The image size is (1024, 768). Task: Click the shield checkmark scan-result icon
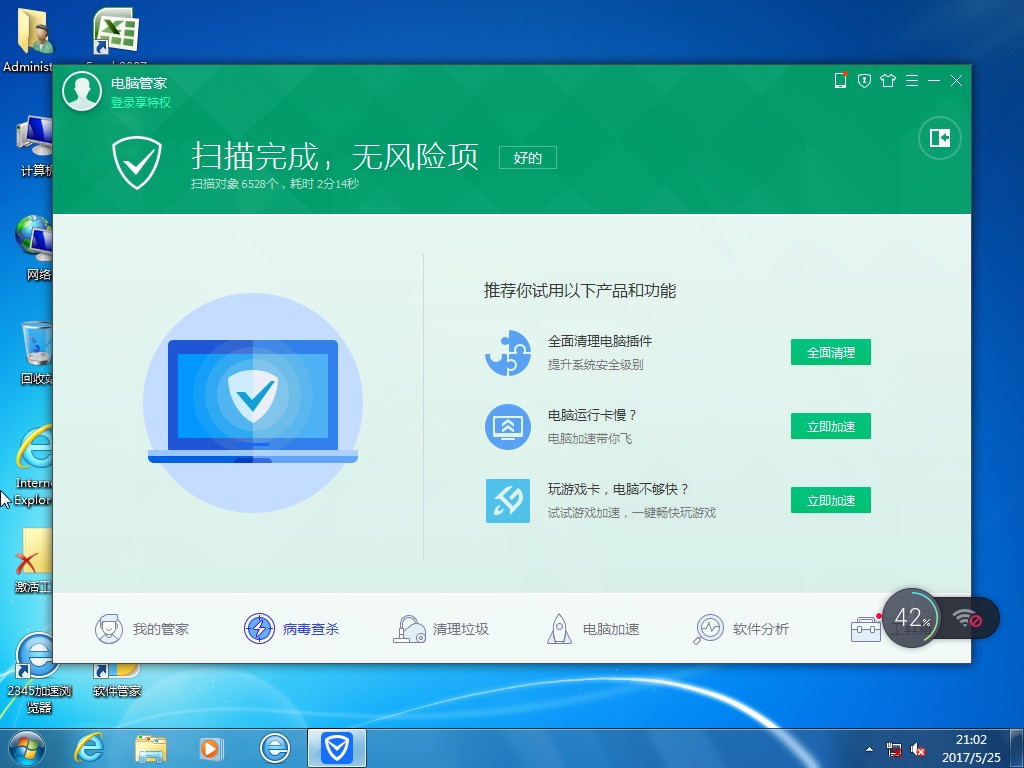pos(136,163)
